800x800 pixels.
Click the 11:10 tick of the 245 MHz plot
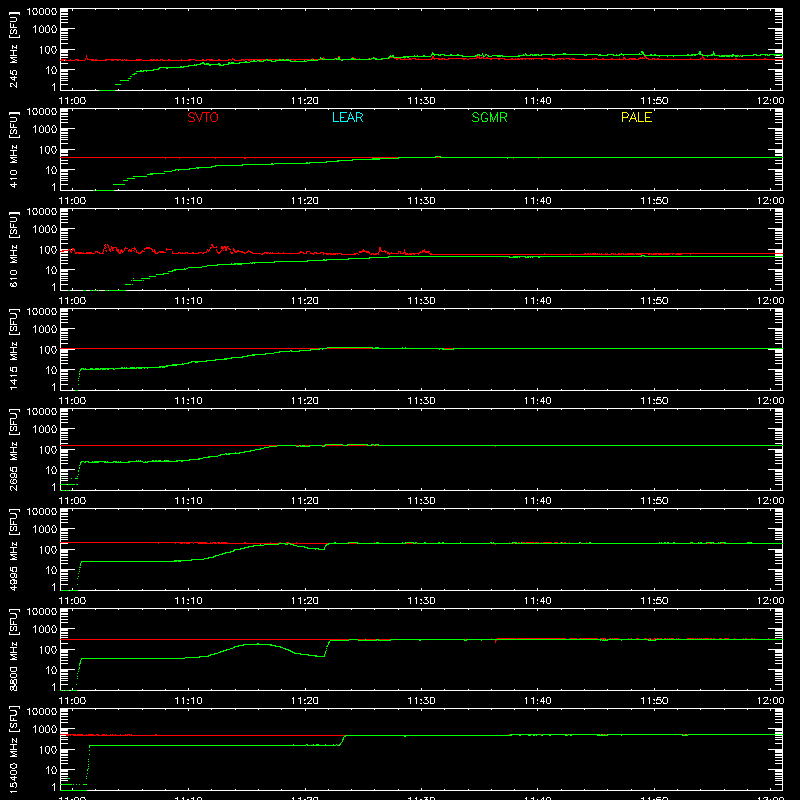pos(188,101)
